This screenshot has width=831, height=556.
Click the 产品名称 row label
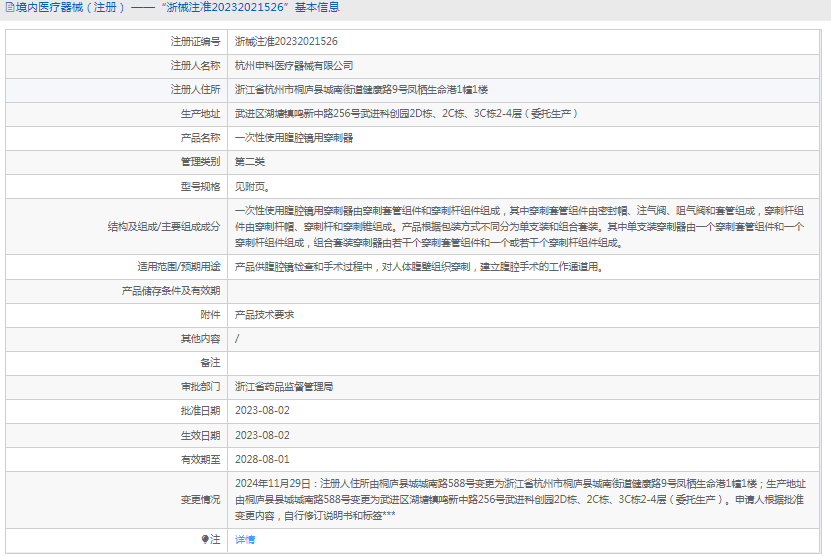[200, 138]
